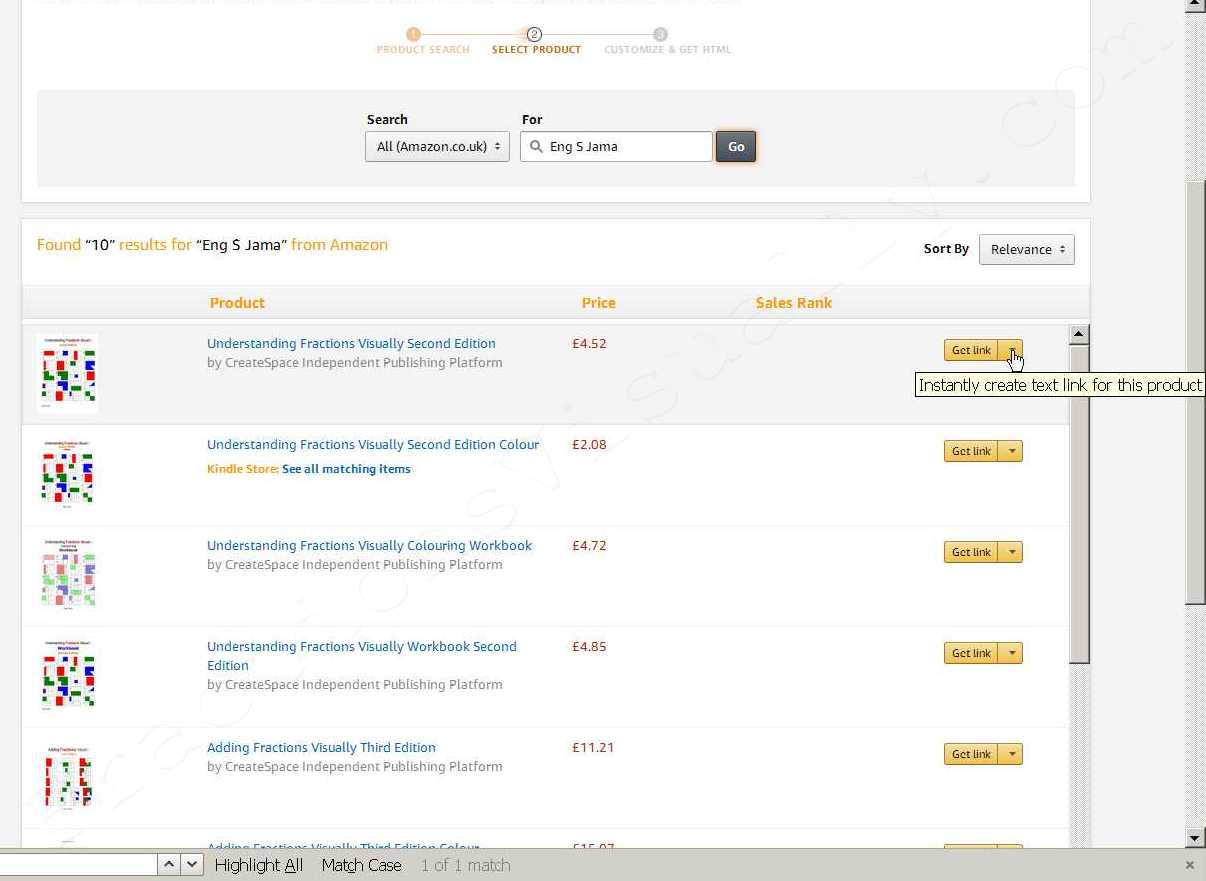The height and width of the screenshot is (881, 1206).
Task: Open Understanding Fractions Visually Workbook Second Edition link
Action: pos(362,655)
